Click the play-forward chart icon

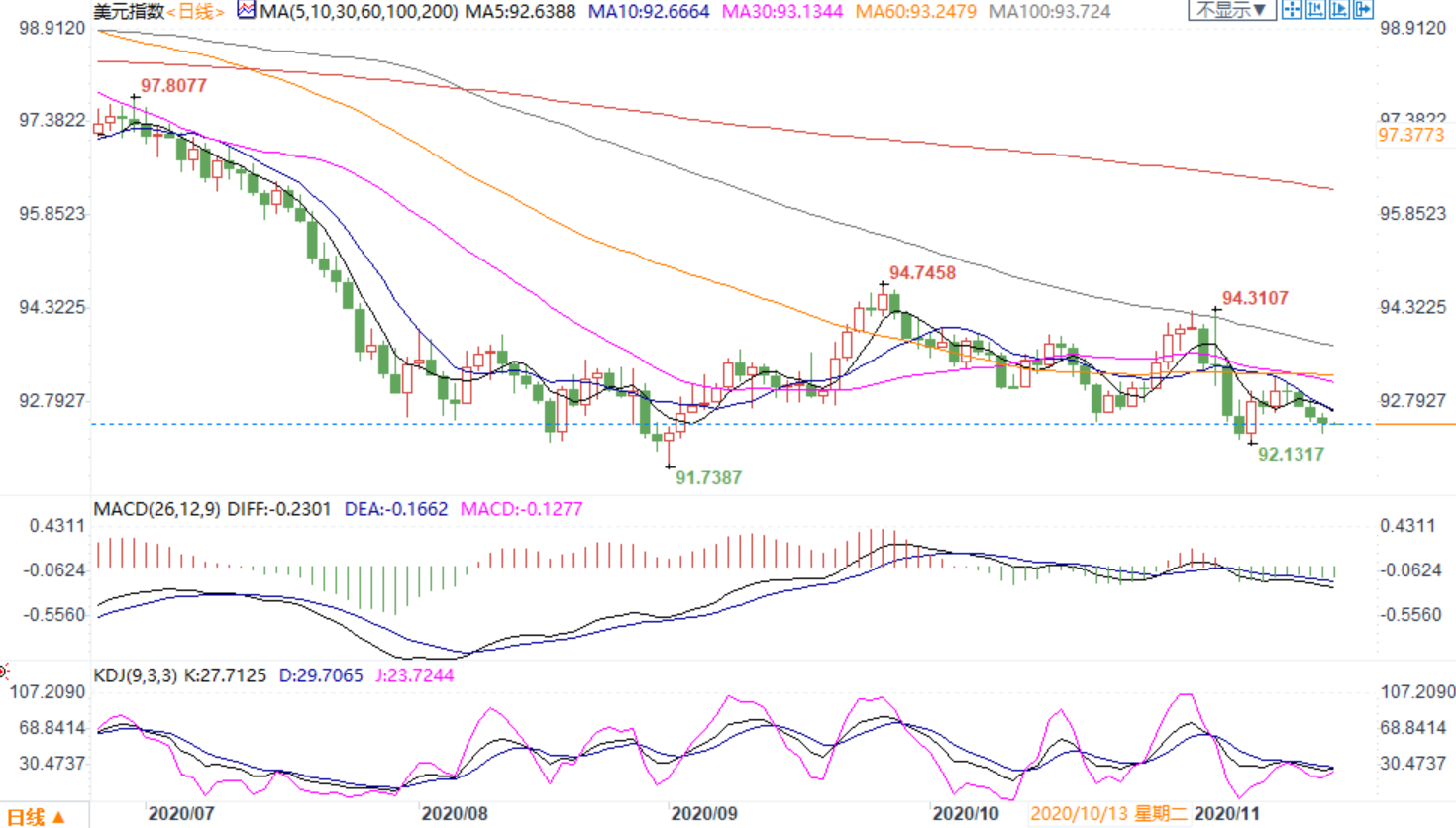pyautogui.click(x=1339, y=9)
